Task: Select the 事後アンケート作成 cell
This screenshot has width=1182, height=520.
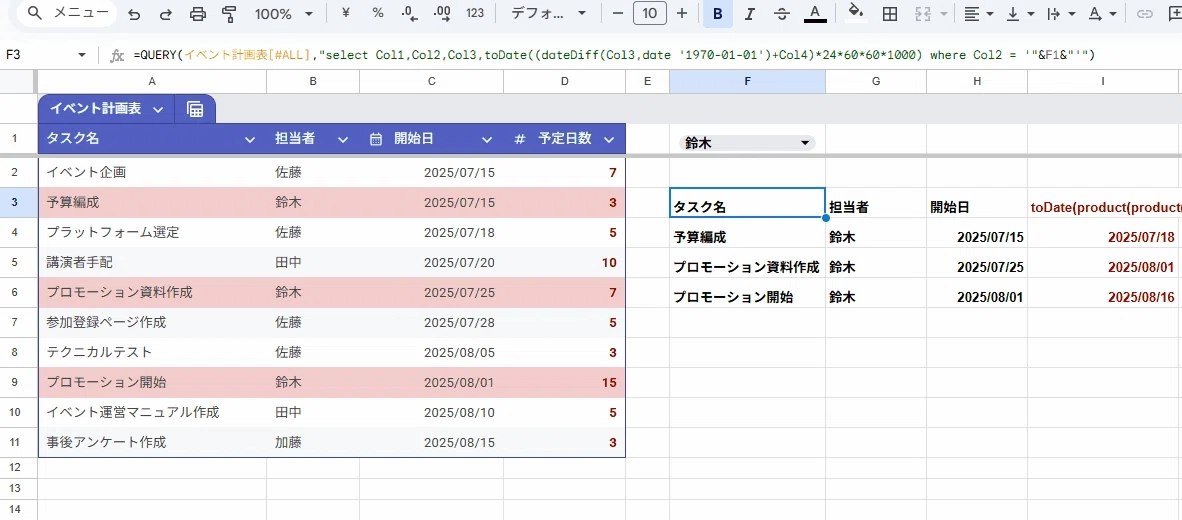Action: [152, 442]
